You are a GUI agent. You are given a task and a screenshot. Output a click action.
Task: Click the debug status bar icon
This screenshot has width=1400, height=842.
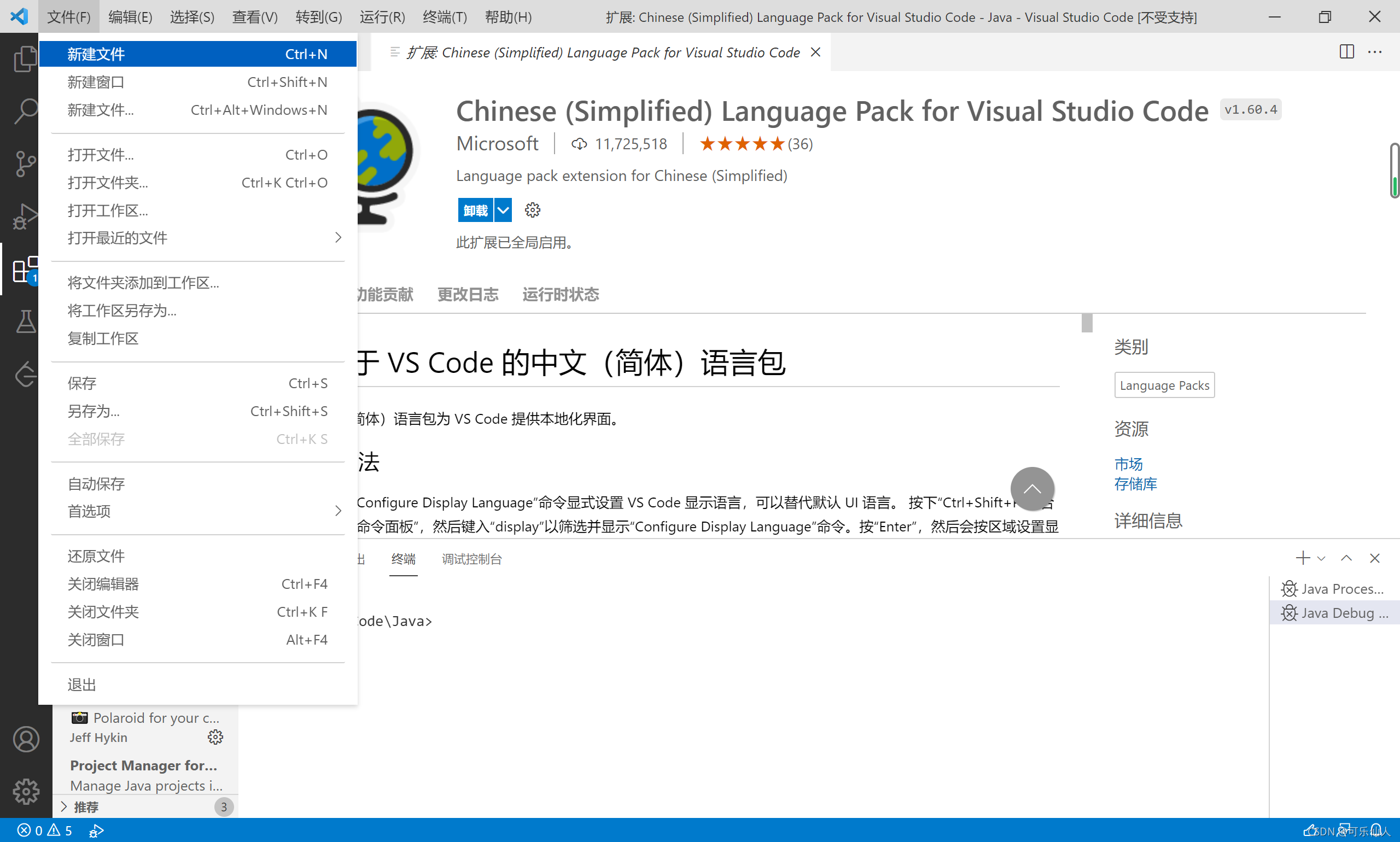click(x=96, y=831)
